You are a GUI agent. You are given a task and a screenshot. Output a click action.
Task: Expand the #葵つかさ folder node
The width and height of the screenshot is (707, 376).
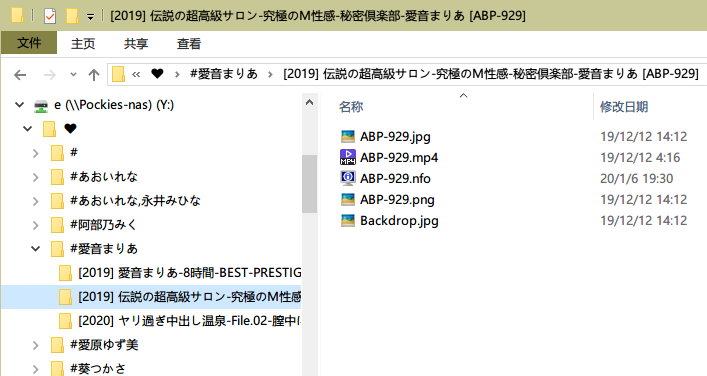click(36, 369)
